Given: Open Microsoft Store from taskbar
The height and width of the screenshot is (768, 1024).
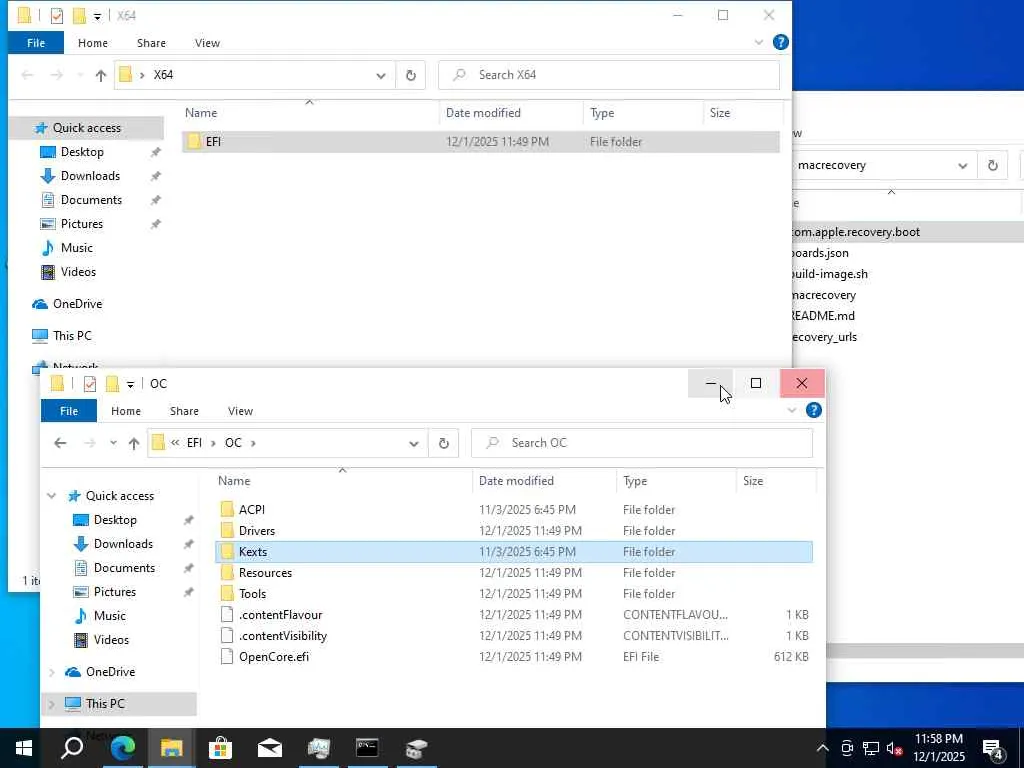Looking at the screenshot, I should 221,748.
